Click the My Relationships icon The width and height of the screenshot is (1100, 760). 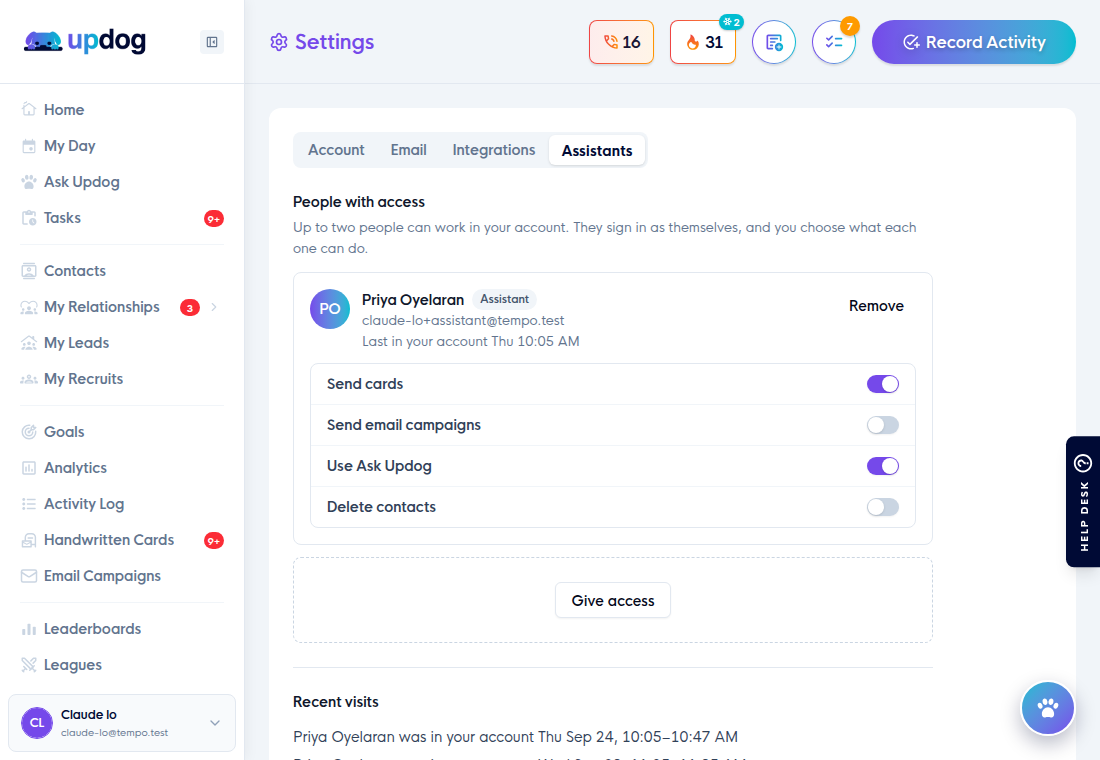[x=29, y=307]
